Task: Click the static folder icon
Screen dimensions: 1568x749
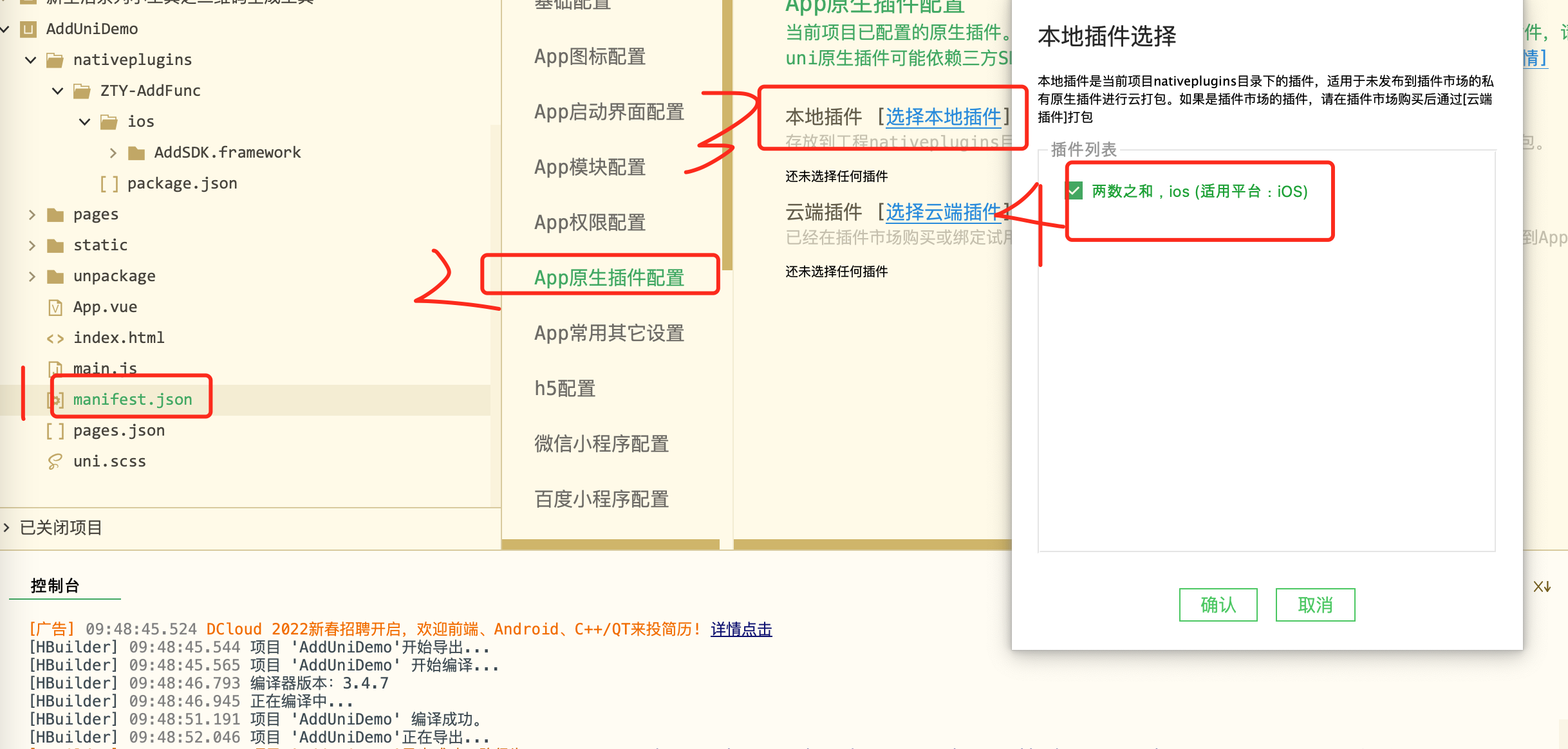Action: click(55, 246)
